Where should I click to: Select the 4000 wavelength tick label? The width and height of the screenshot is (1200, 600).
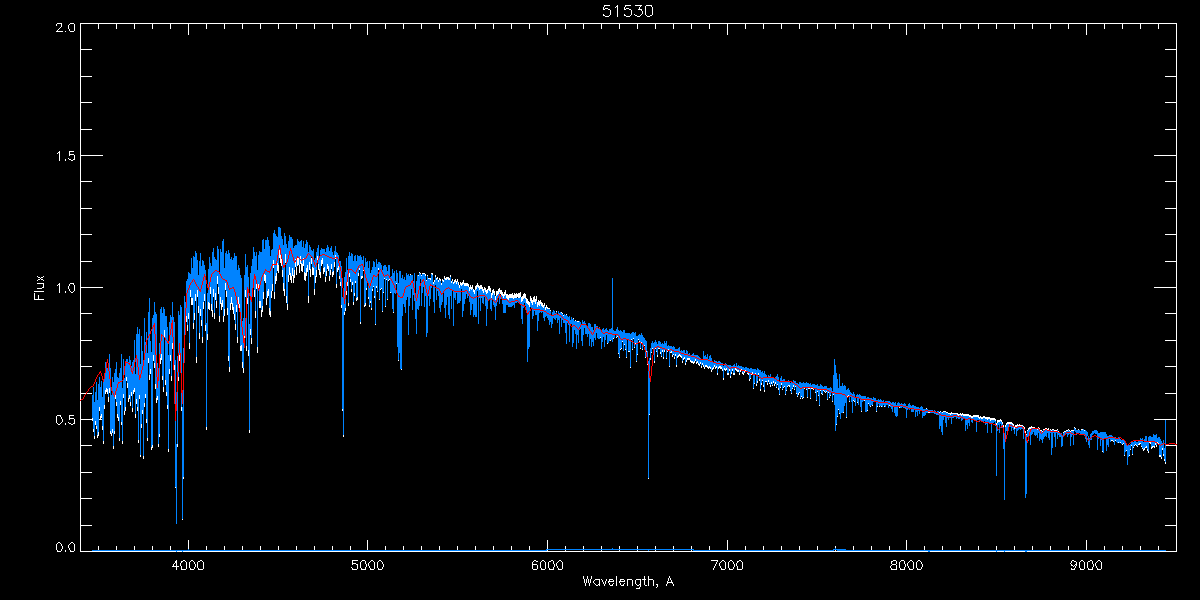(x=188, y=564)
